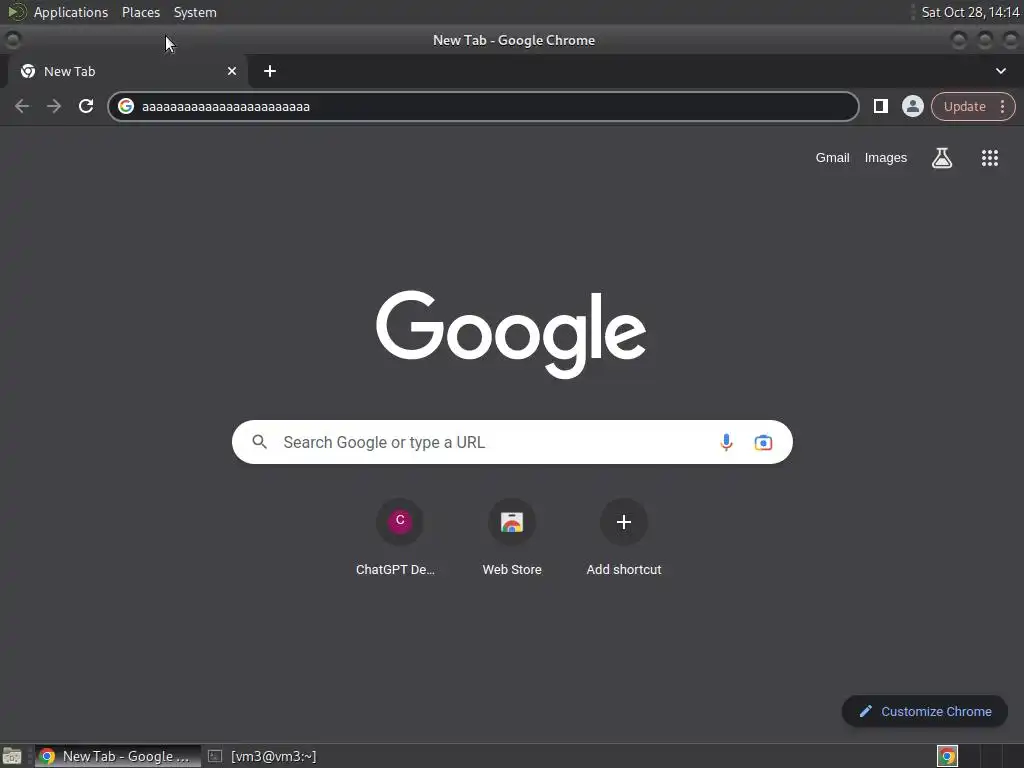
Task: Click the address bar with aaaa text
Action: (x=483, y=106)
